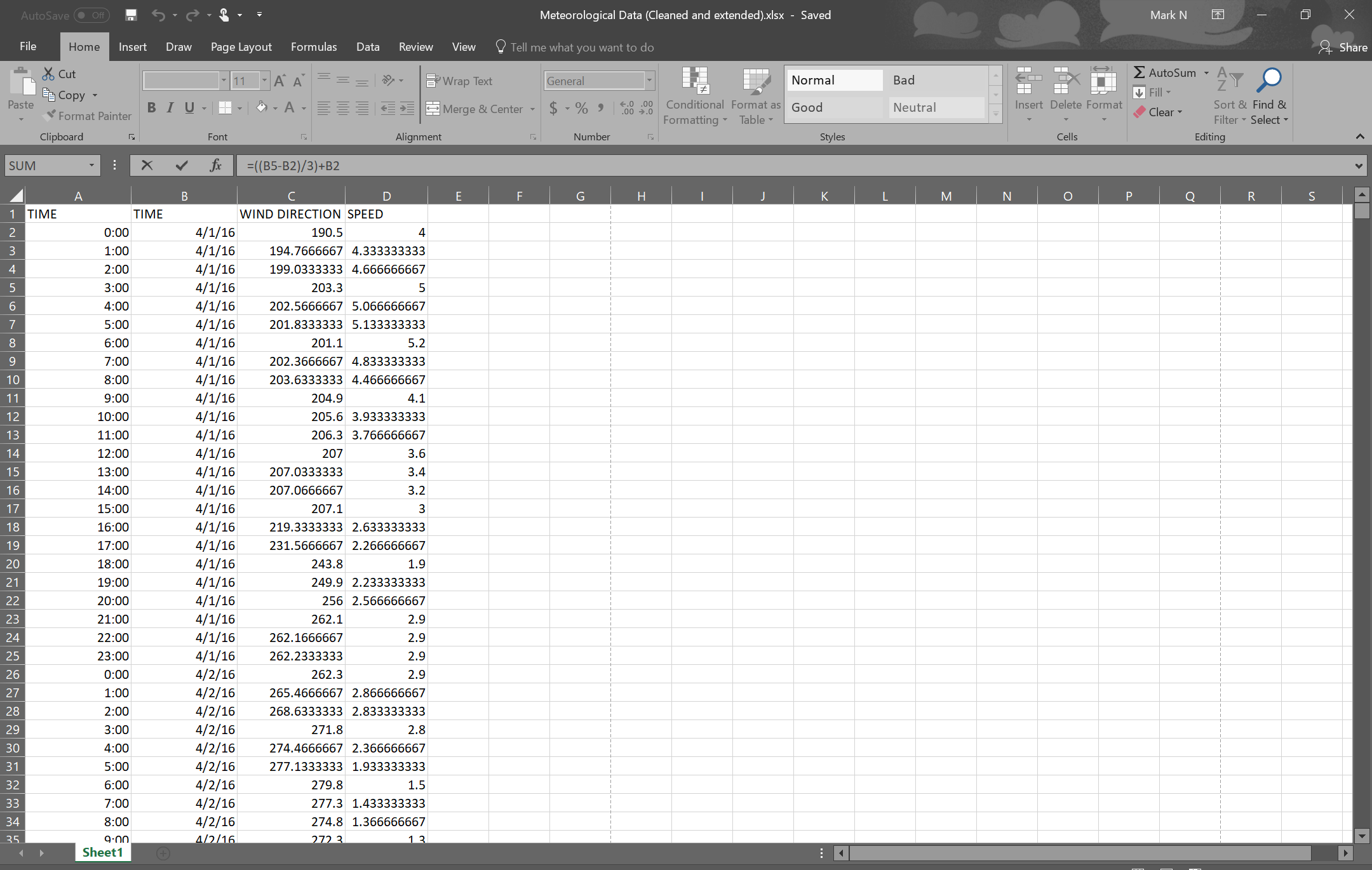The height and width of the screenshot is (870, 1372).
Task: Open the File menu
Action: (28, 46)
